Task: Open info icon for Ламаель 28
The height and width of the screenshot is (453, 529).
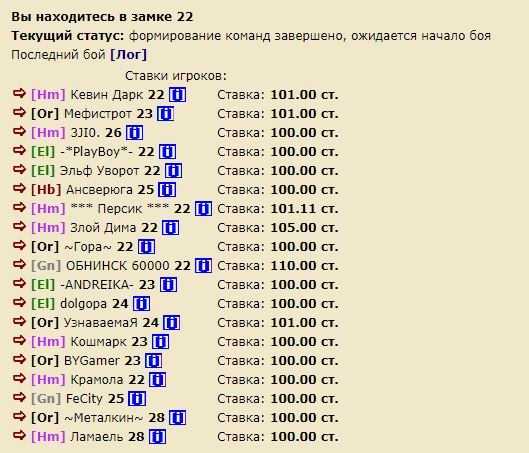Action: pyautogui.click(x=158, y=437)
